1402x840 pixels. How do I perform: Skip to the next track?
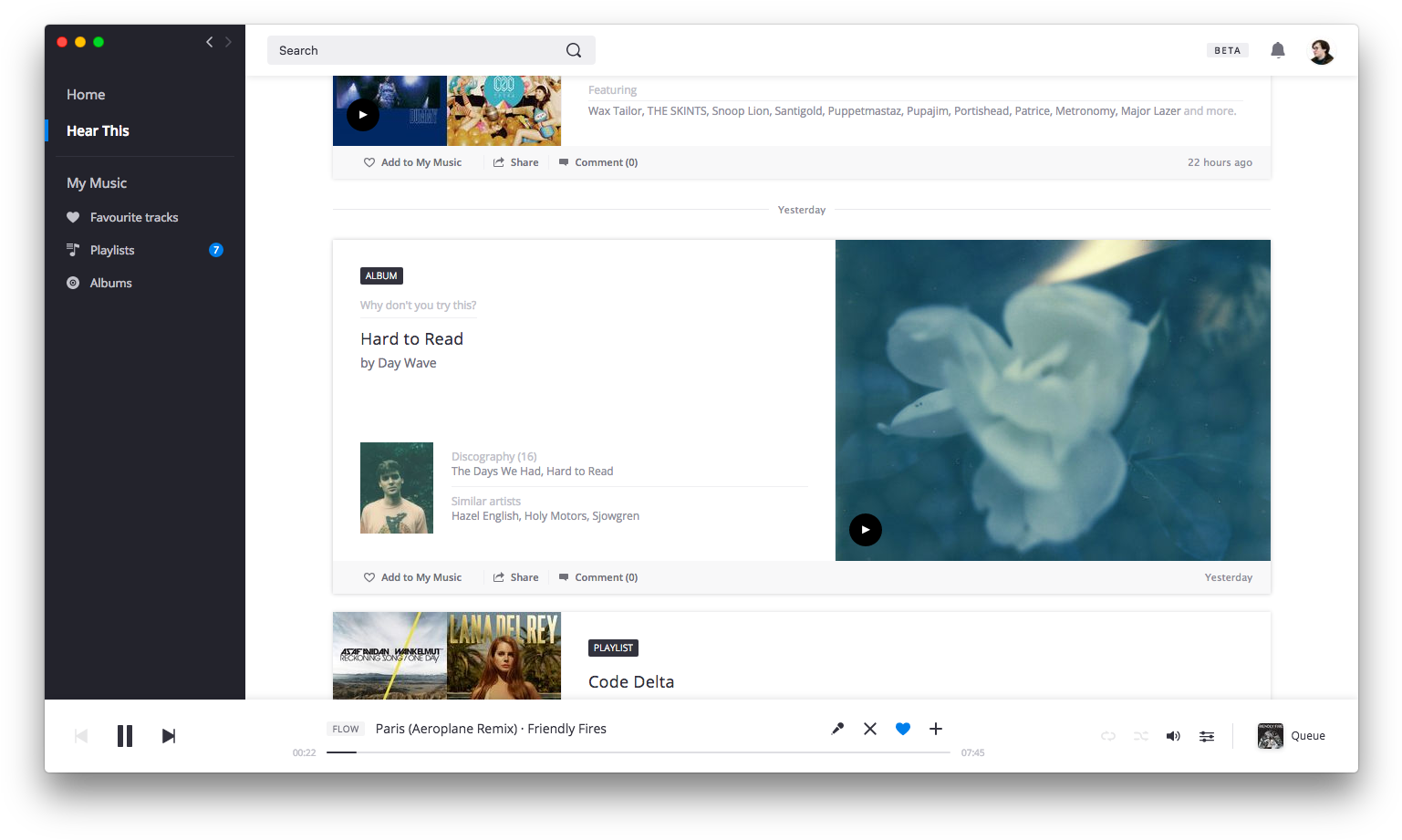coord(169,736)
